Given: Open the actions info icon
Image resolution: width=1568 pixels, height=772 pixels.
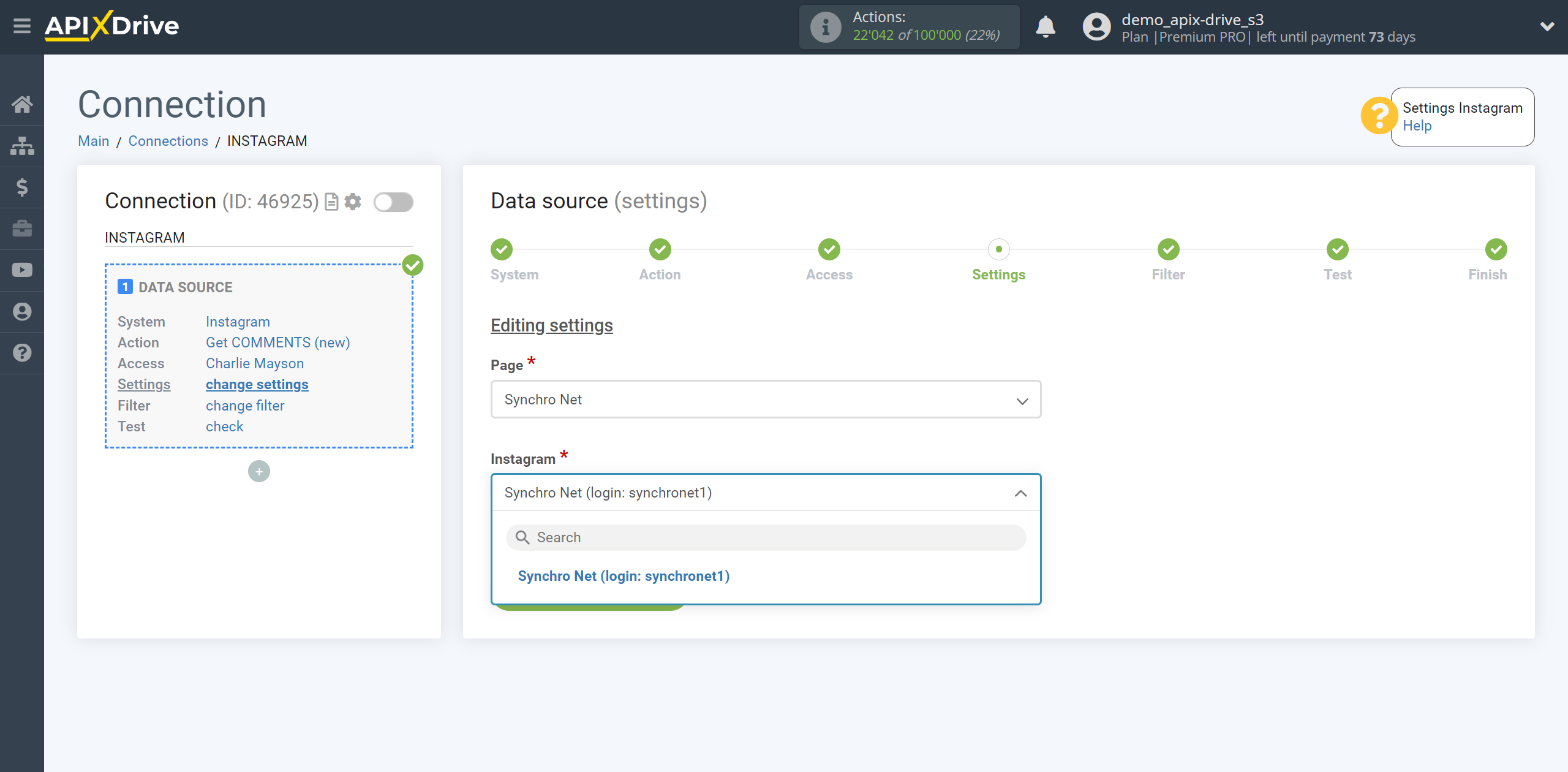Looking at the screenshot, I should click(x=825, y=27).
